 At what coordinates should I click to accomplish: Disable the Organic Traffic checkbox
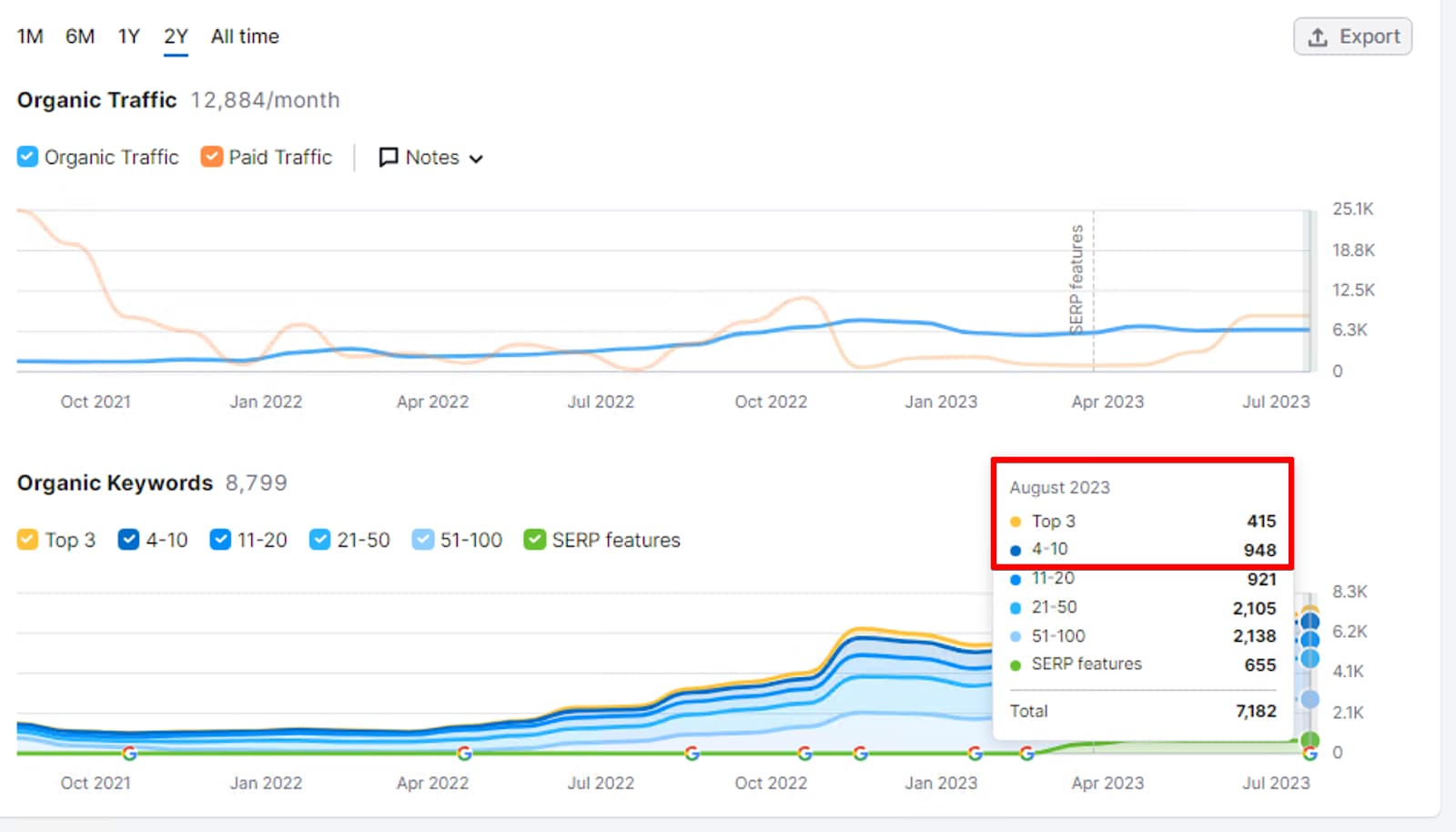point(26,157)
